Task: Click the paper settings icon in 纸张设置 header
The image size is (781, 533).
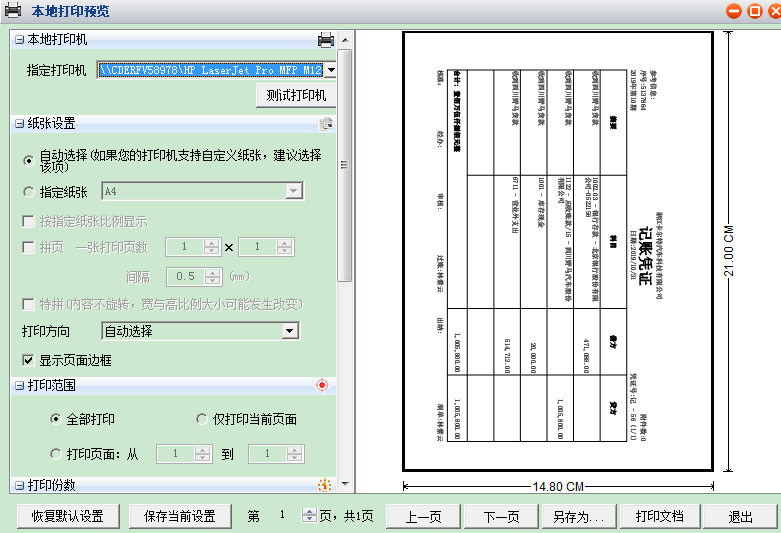Action: click(325, 124)
